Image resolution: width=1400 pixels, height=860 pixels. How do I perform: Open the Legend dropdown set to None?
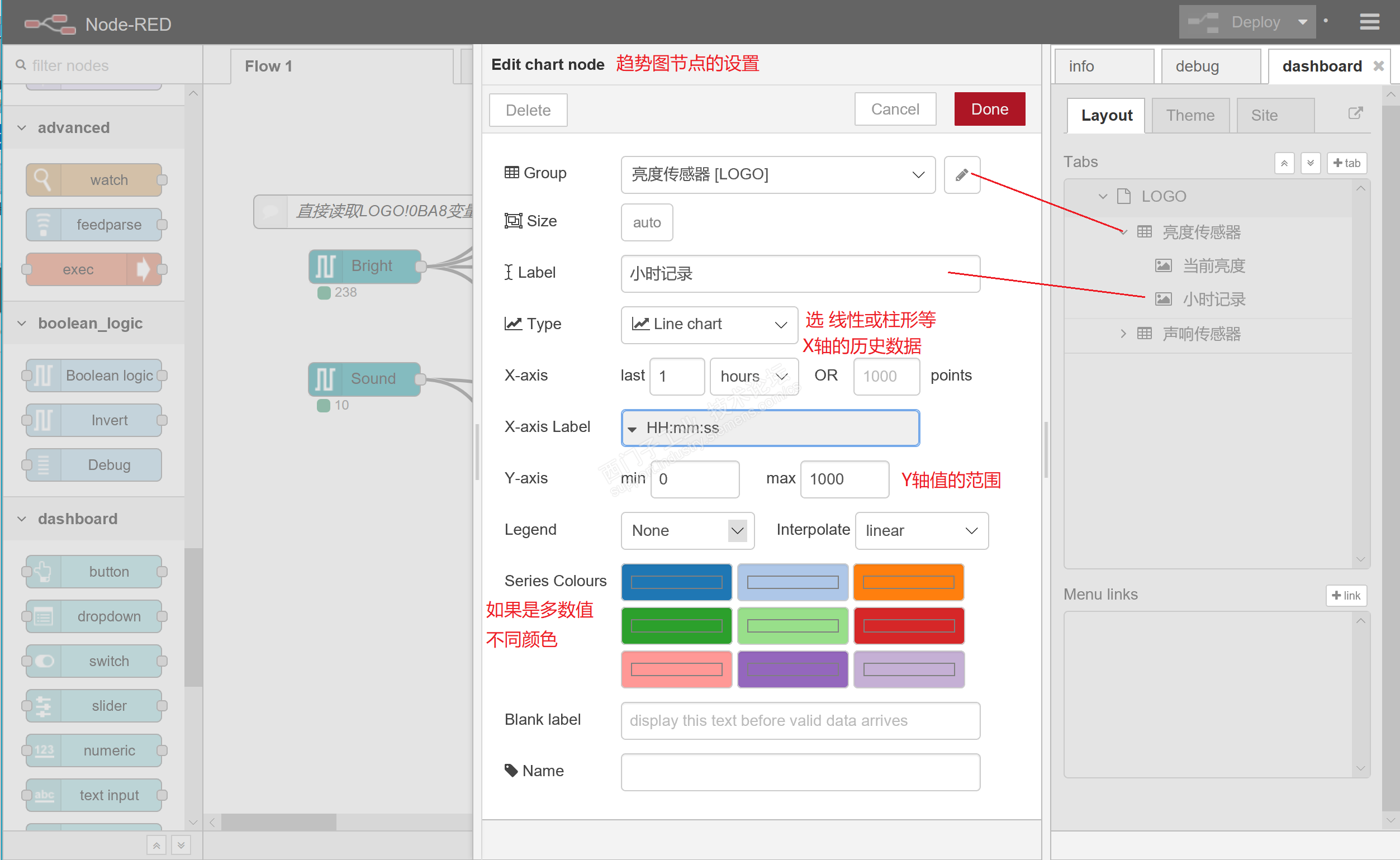pos(687,531)
